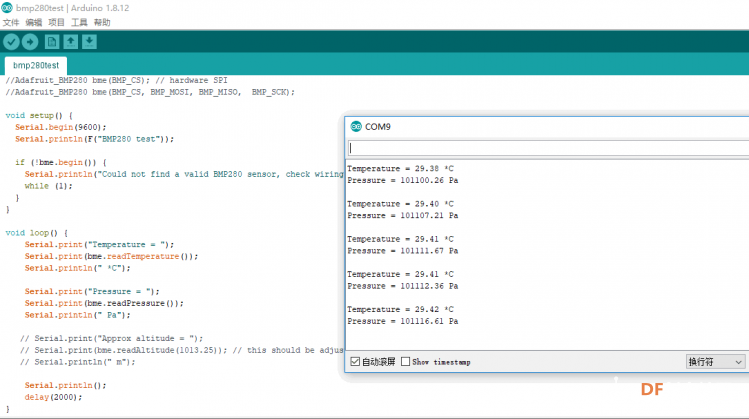Enable the Show timestamp checkbox
The width and height of the screenshot is (749, 419).
coord(406,362)
